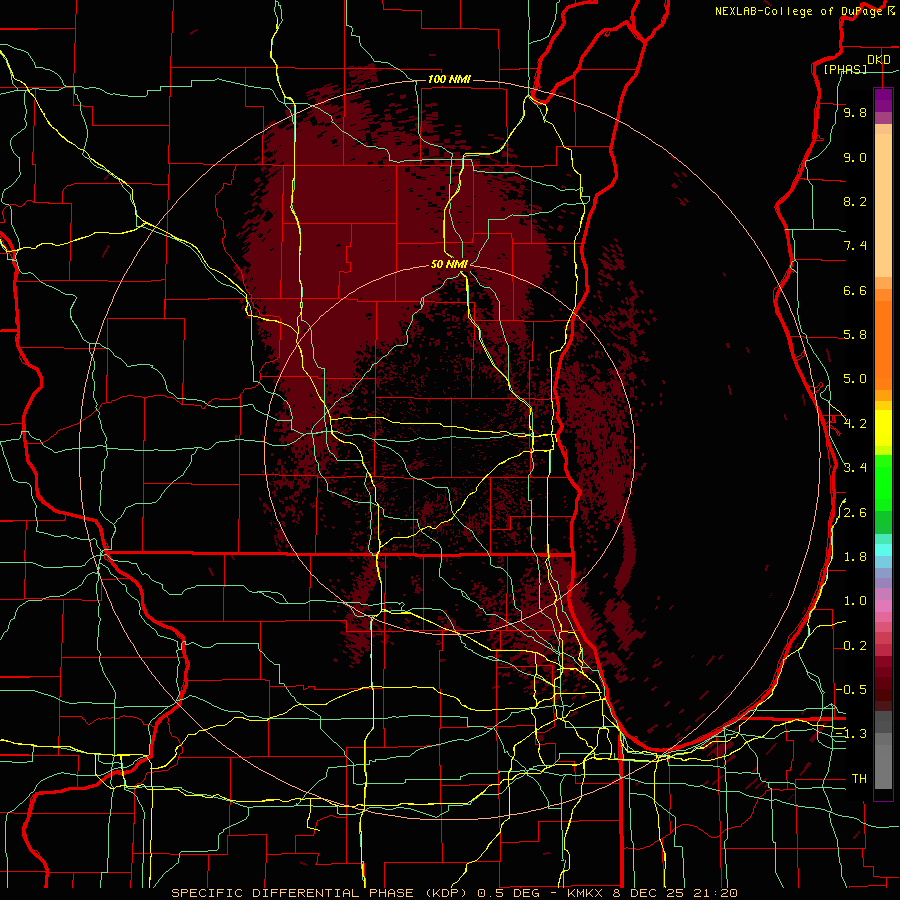Click the DKD legend heading
This screenshot has width=900, height=900.
click(879, 60)
